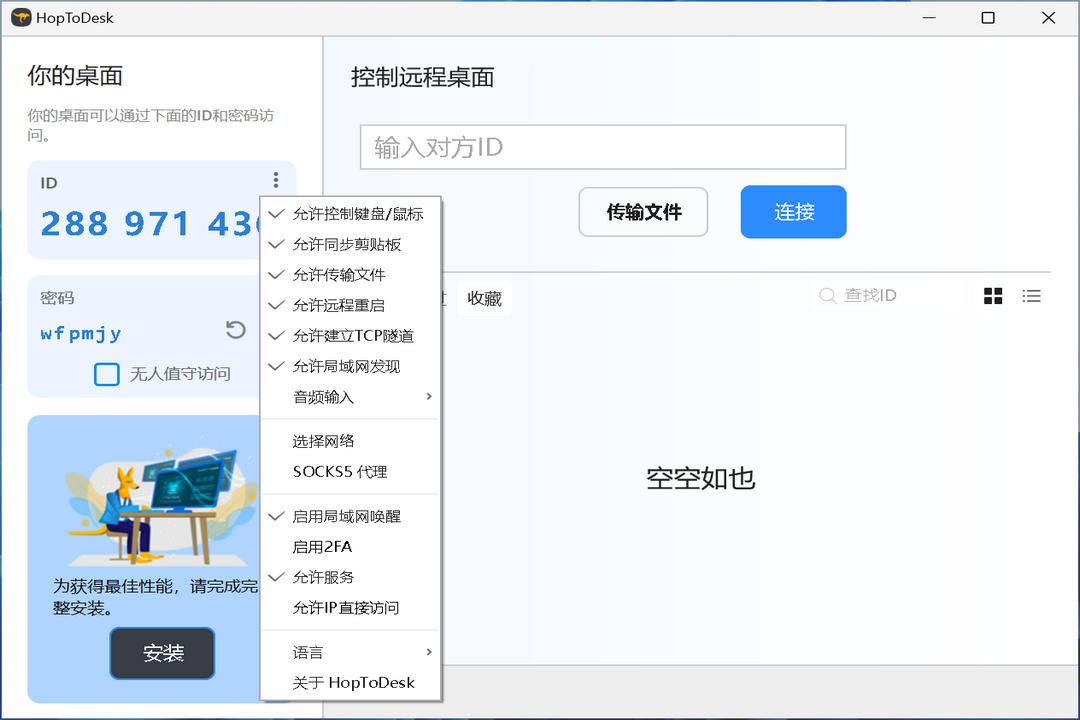This screenshot has height=720, width=1080.
Task: Switch to the 收藏 tab
Action: click(x=484, y=297)
